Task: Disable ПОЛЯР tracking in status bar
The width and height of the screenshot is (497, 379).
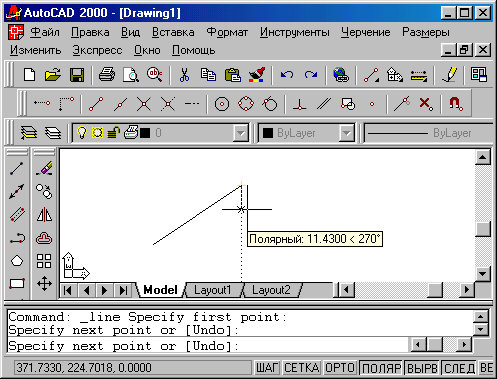Action: 381,368
